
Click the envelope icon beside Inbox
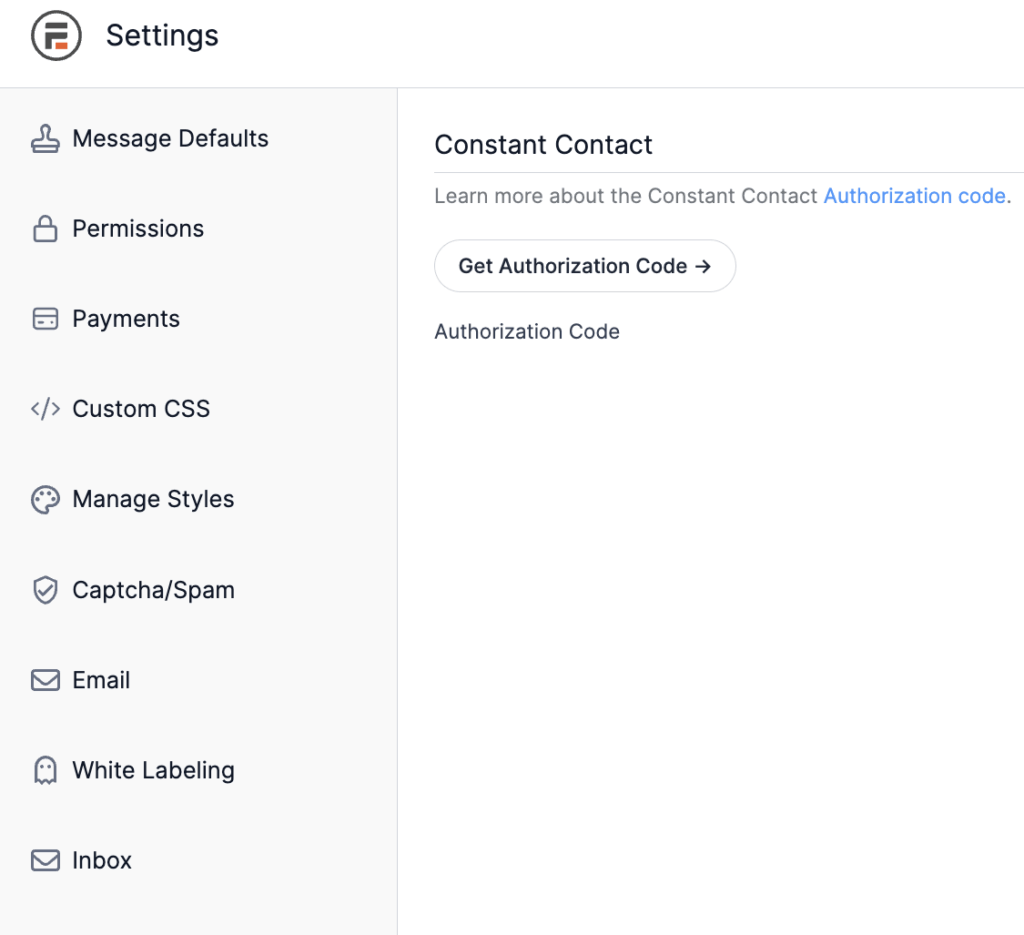pos(45,860)
